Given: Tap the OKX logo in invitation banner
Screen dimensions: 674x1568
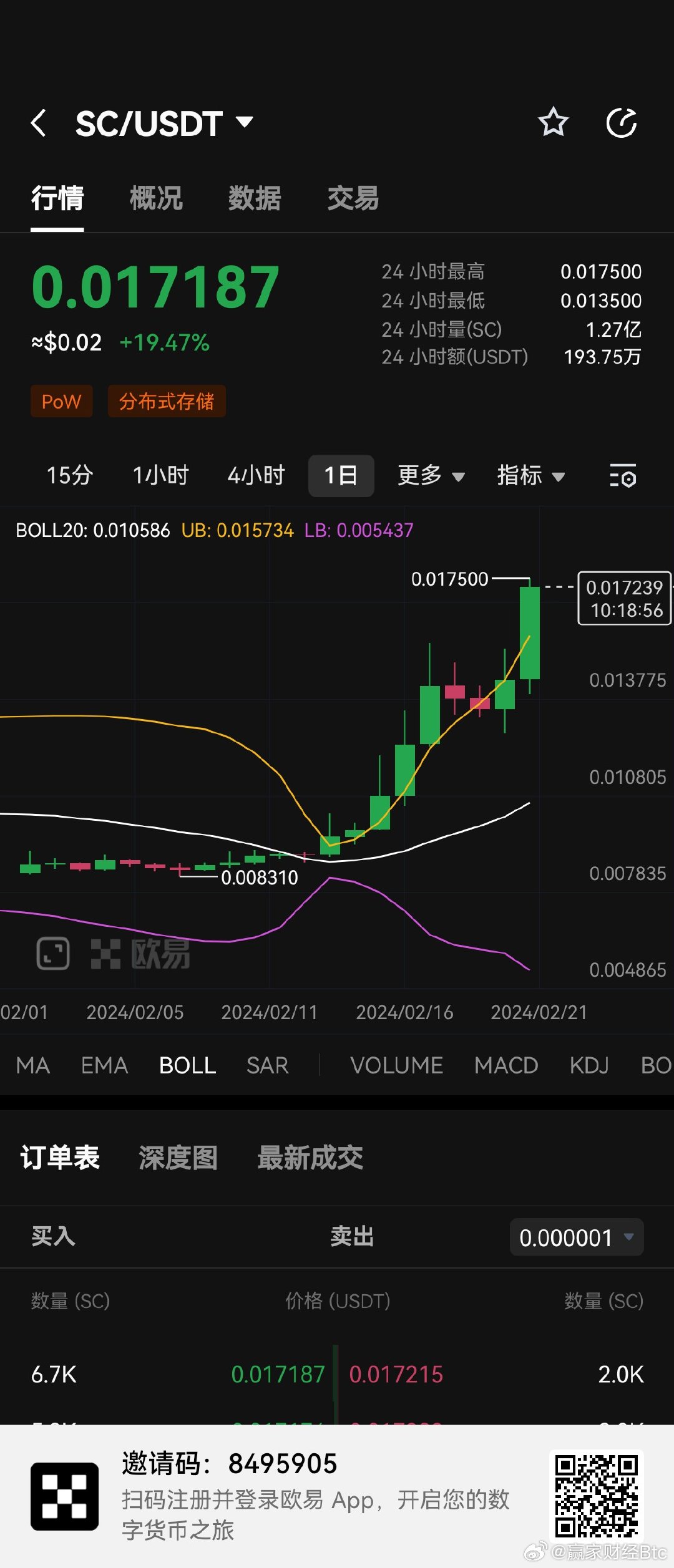Looking at the screenshot, I should [65, 1496].
